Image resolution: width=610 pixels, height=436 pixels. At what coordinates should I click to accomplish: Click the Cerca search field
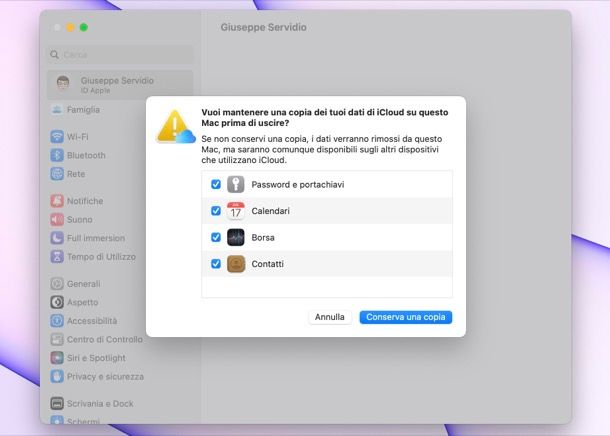click(120, 54)
